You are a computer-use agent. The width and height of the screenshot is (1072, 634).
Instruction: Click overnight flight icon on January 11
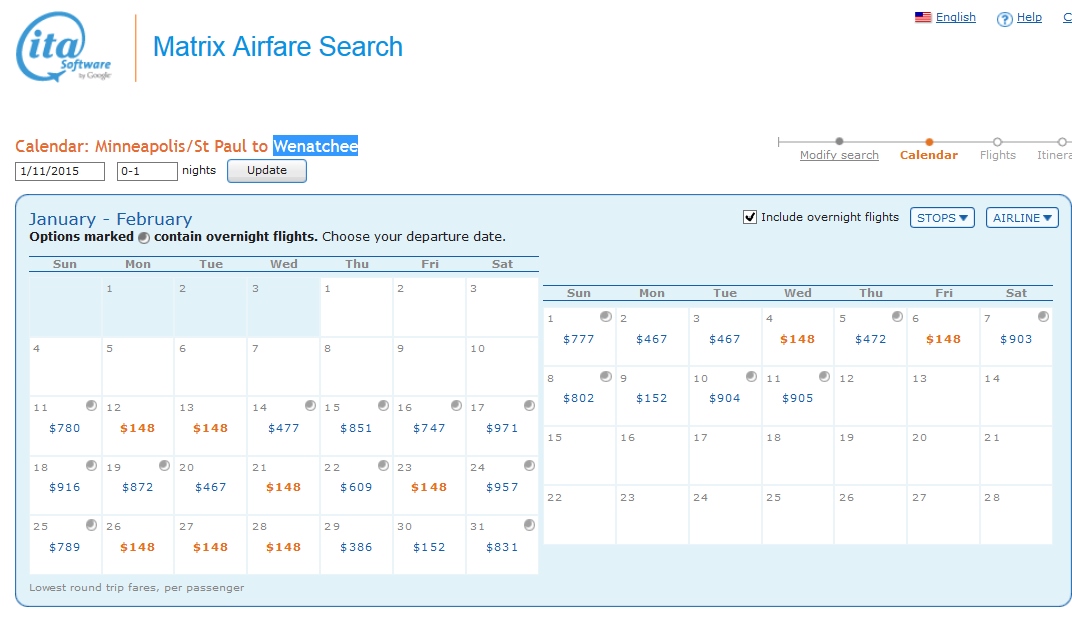(x=91, y=406)
